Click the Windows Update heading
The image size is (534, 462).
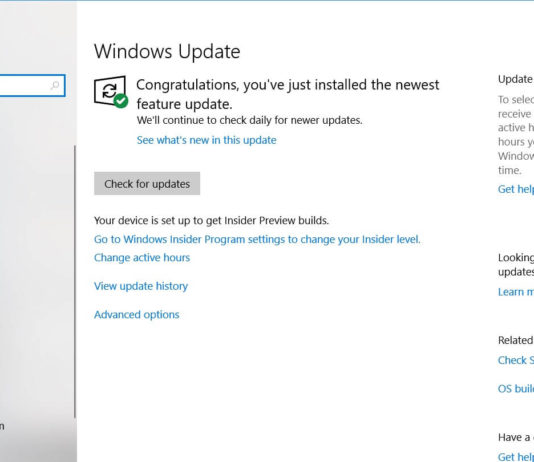coord(167,51)
